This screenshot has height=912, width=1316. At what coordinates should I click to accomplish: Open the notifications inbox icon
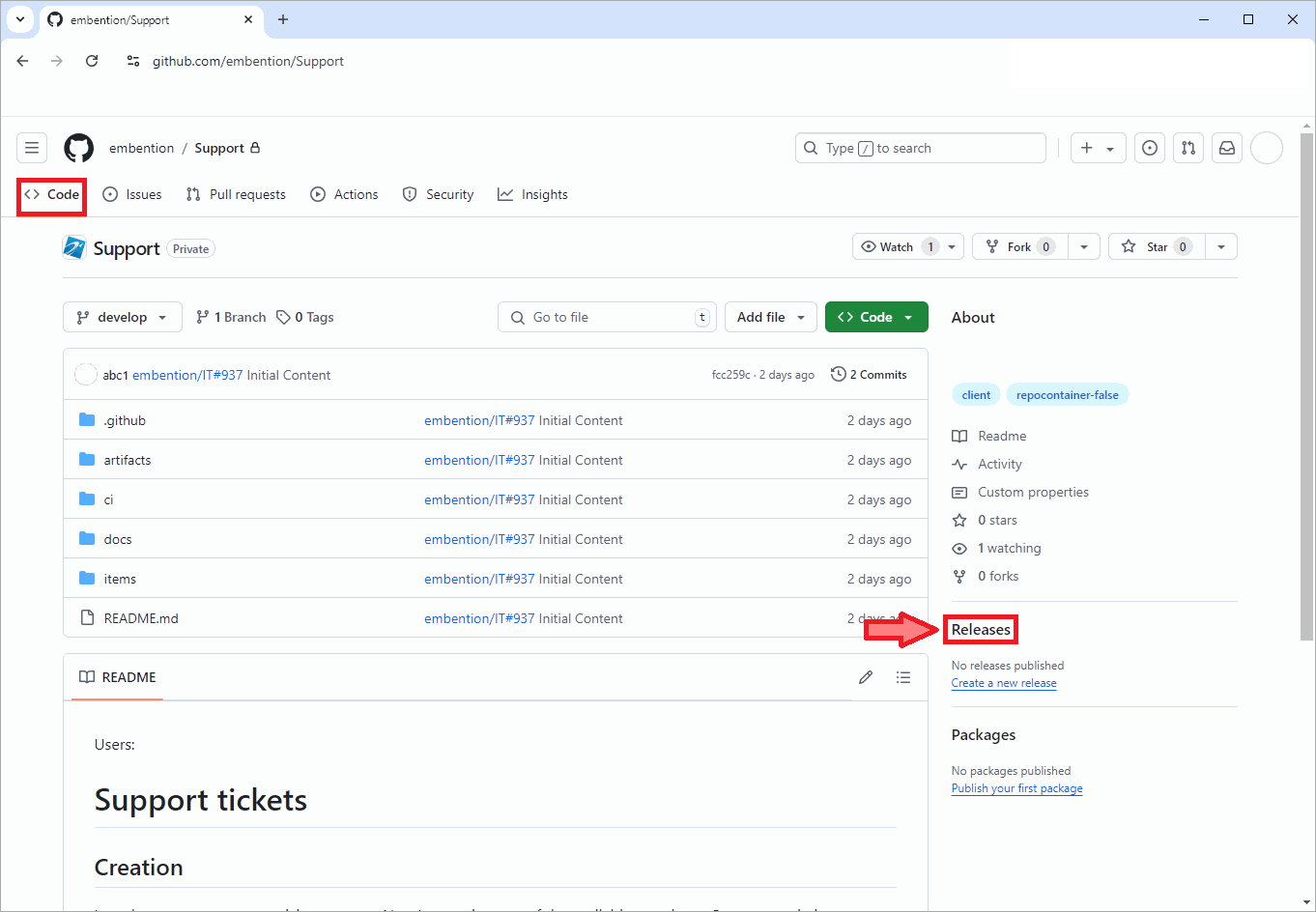click(x=1227, y=148)
